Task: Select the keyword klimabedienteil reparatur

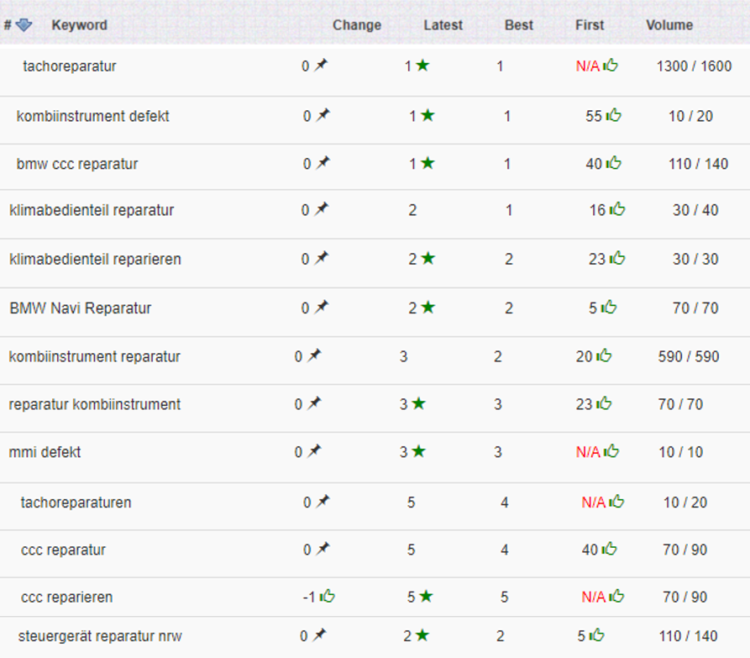Action: [x=92, y=210]
